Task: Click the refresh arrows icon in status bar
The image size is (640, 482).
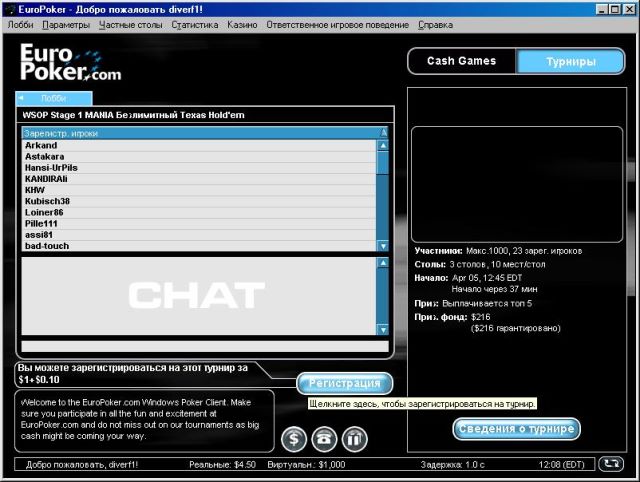Action: (x=611, y=464)
